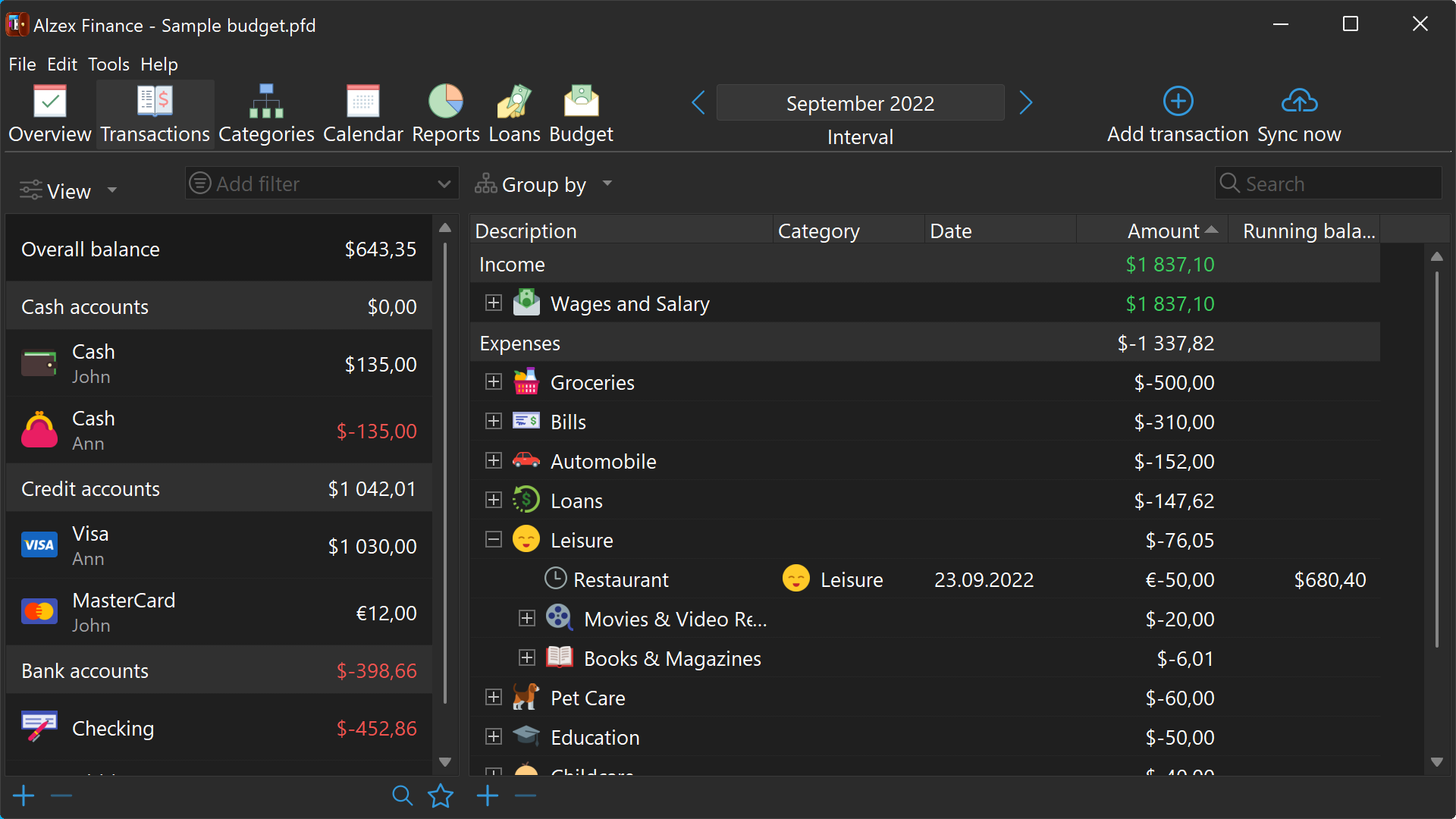Open the Group by dropdown

[x=543, y=184]
